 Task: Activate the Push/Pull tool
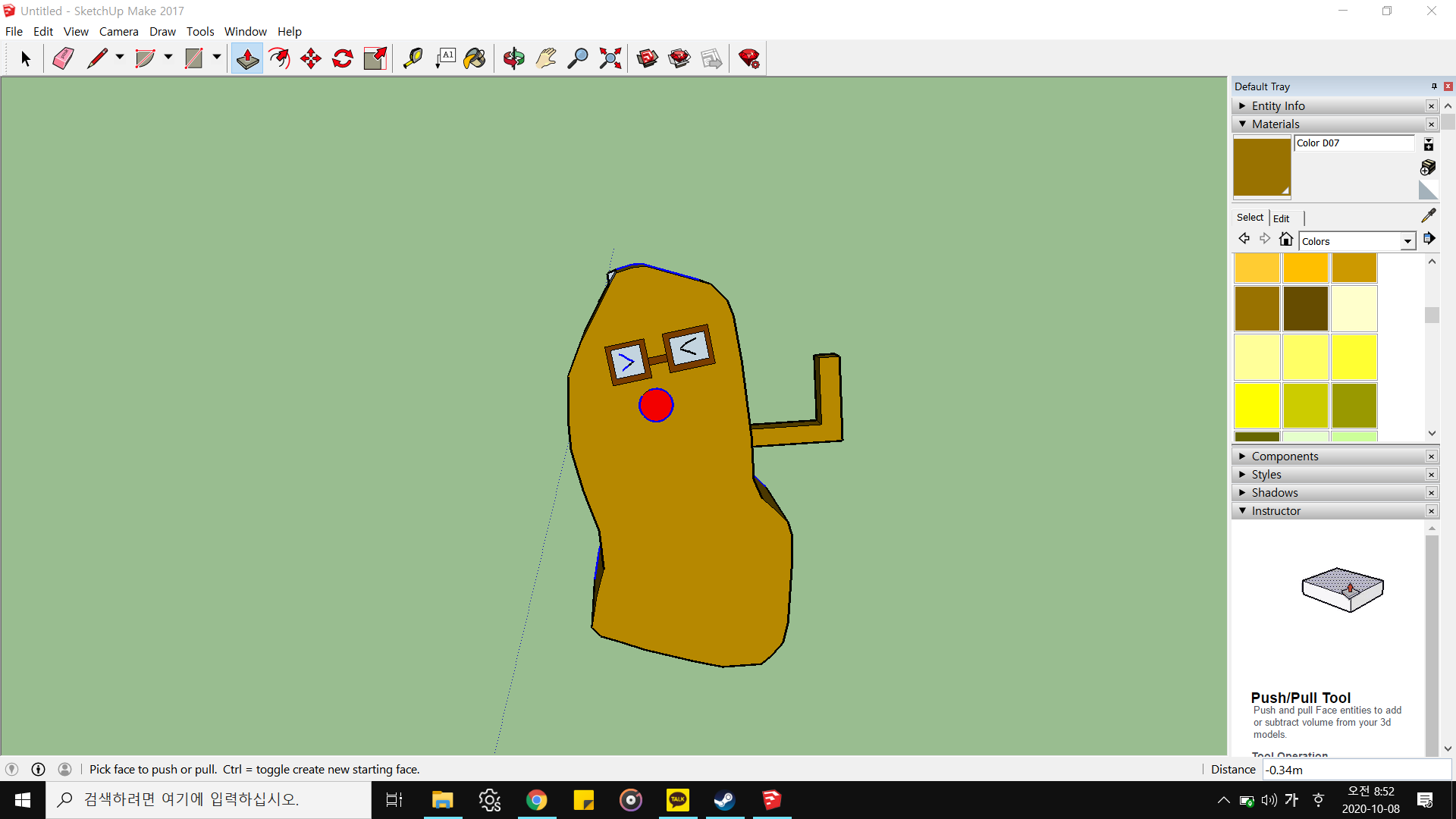tap(247, 58)
